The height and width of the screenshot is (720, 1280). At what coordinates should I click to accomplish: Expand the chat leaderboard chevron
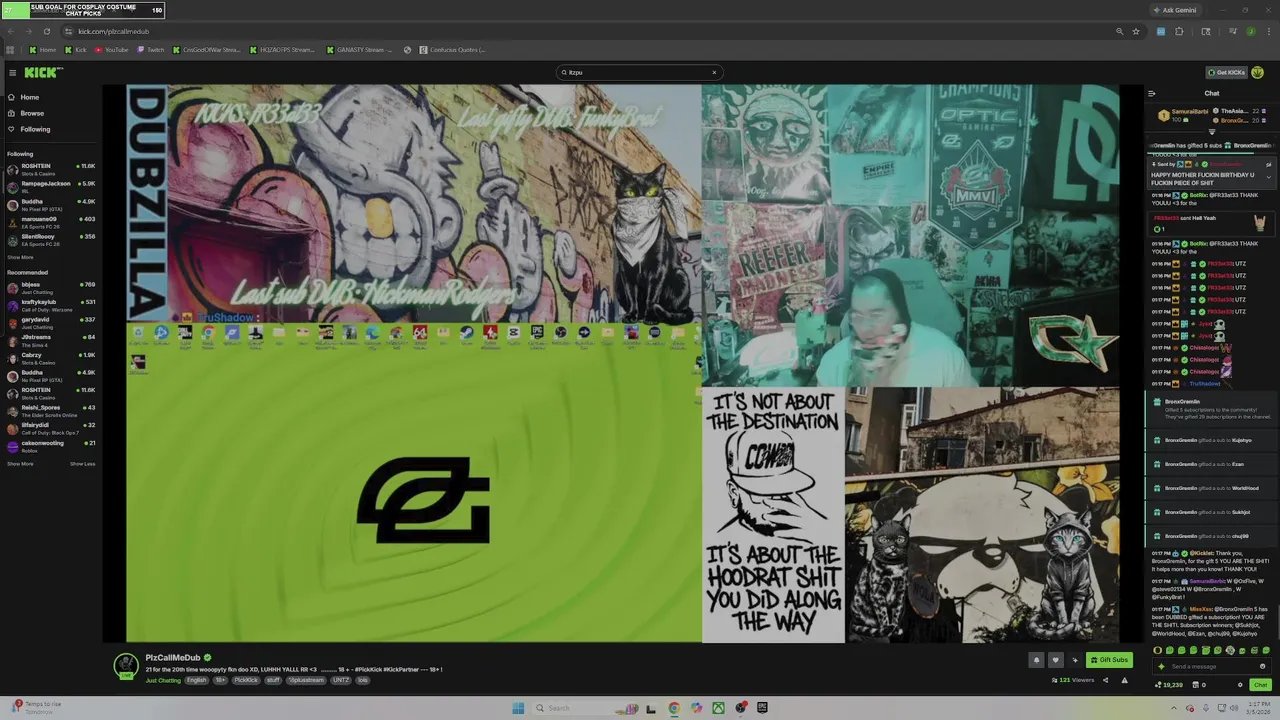pyautogui.click(x=1212, y=132)
